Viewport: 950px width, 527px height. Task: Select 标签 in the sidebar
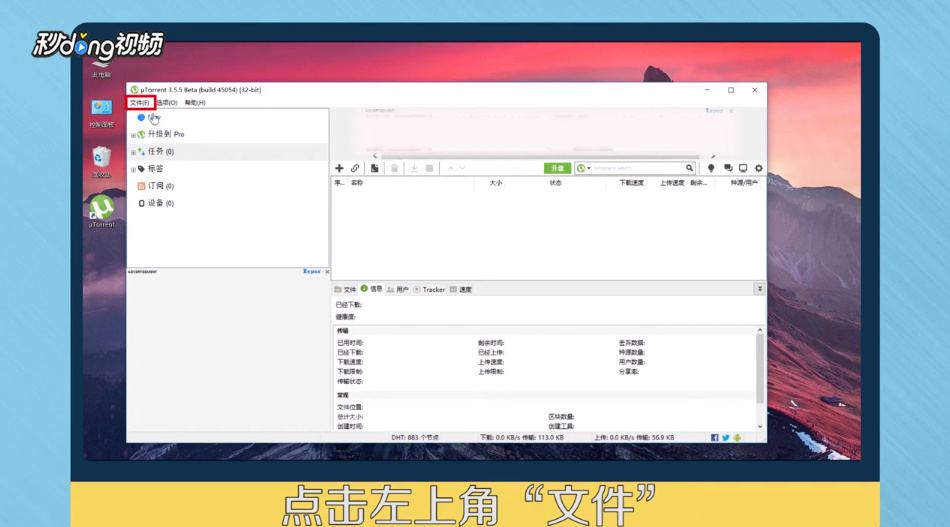coord(155,168)
